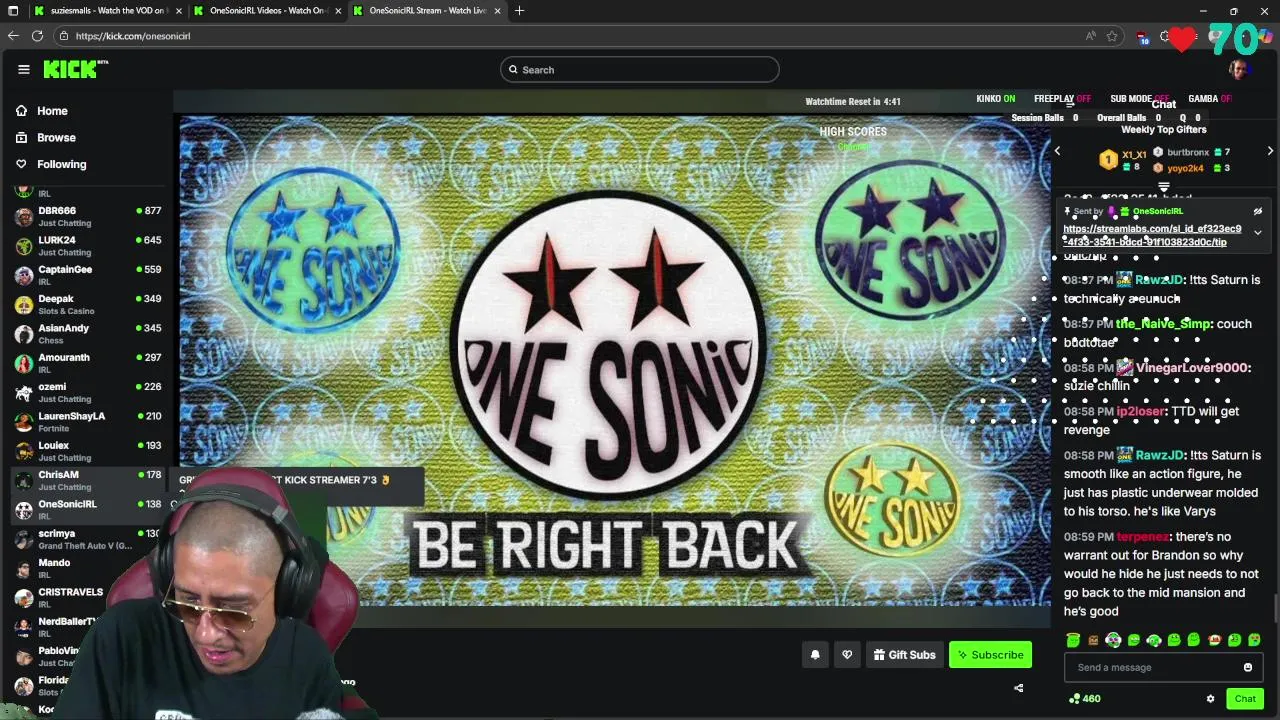Click ozemi avatar icon in sidebar
Image resolution: width=1280 pixels, height=720 pixels.
tap(24, 392)
